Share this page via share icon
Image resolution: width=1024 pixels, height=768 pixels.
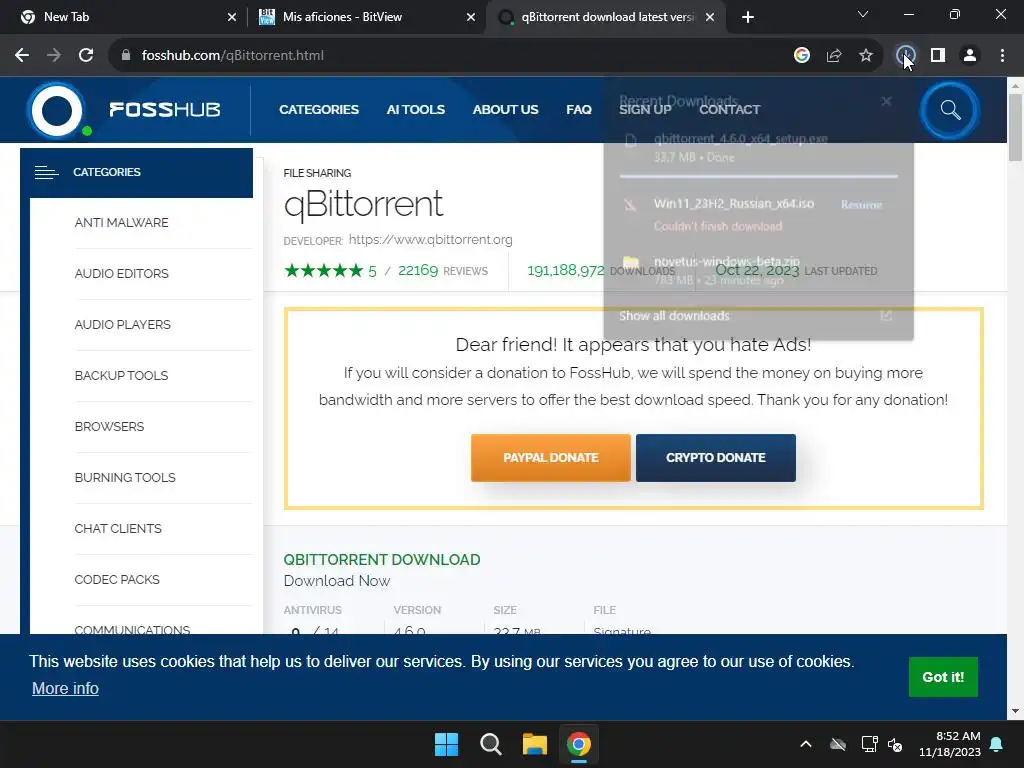[x=833, y=56]
